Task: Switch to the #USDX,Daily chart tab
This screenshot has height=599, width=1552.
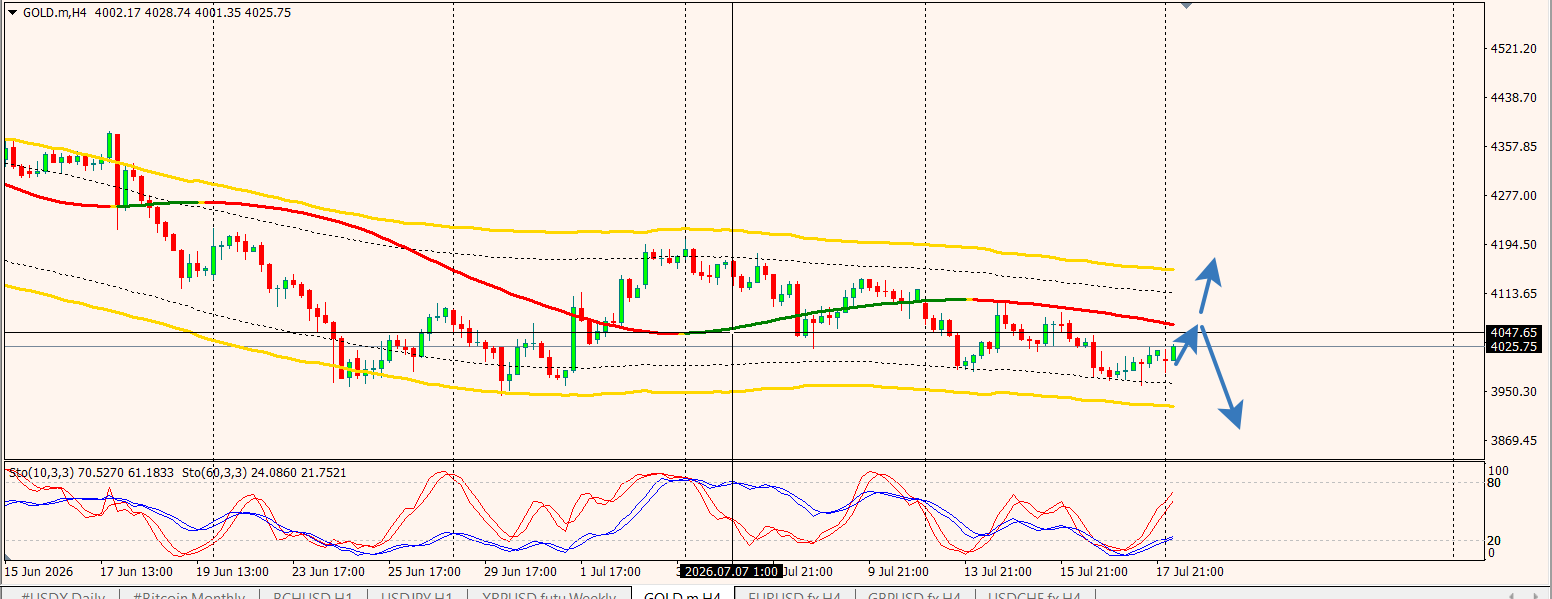Action: click(61, 597)
